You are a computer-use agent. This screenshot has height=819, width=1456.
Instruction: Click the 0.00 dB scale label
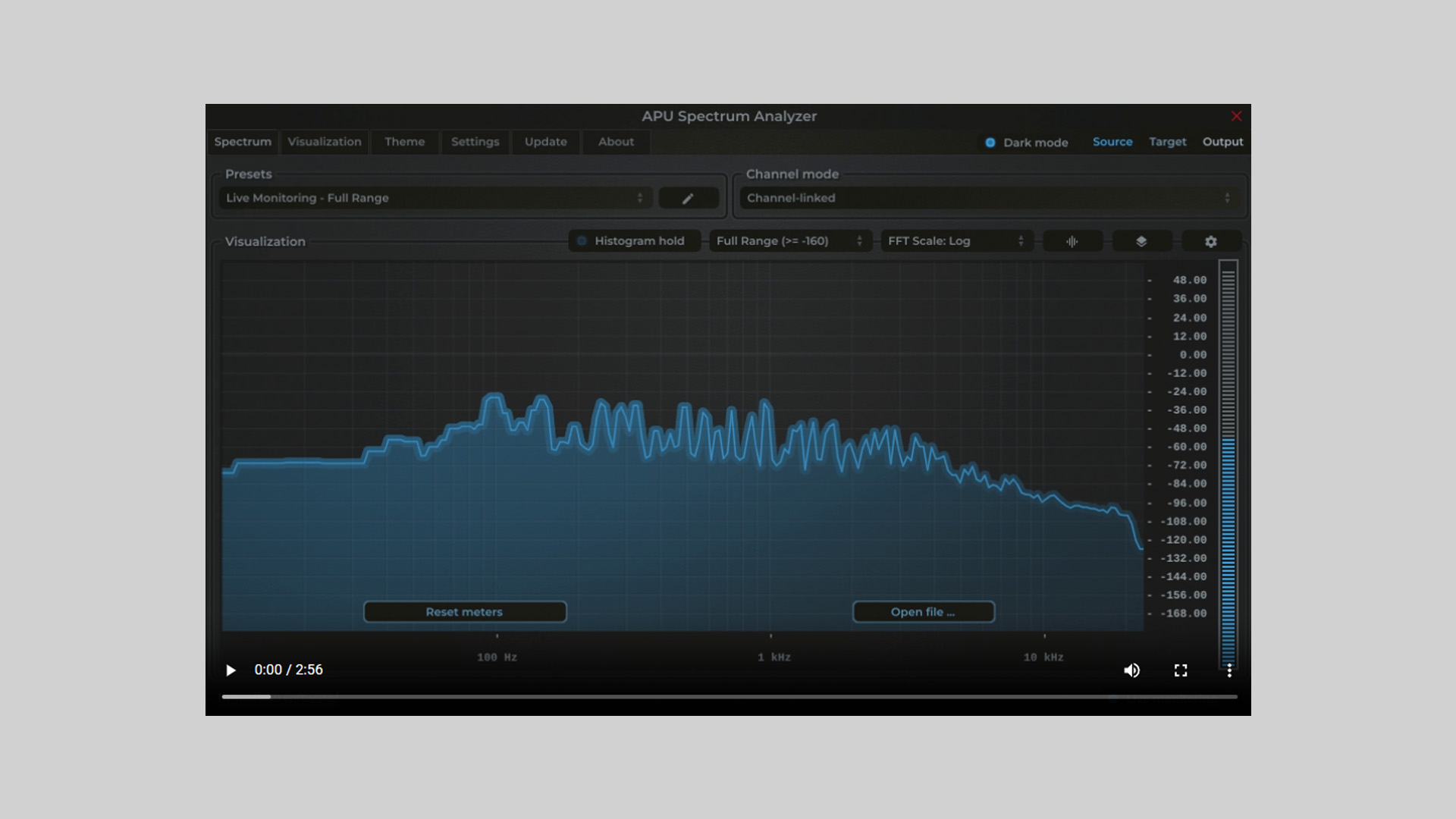pyautogui.click(x=1193, y=355)
